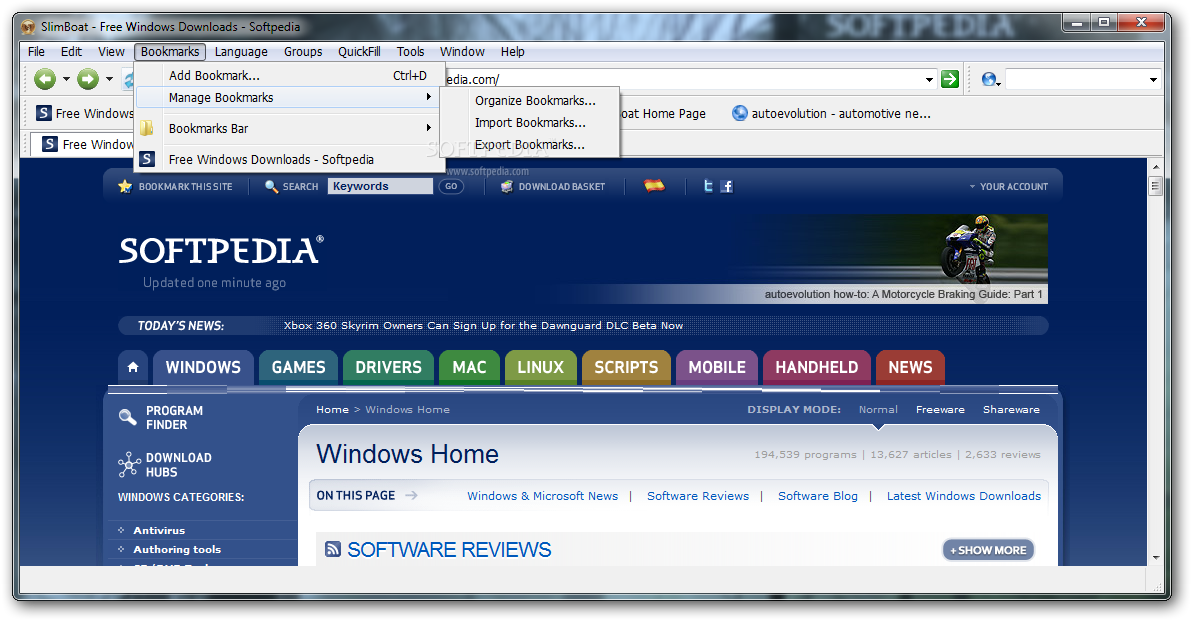Open the QuickFill menu

[x=359, y=52]
